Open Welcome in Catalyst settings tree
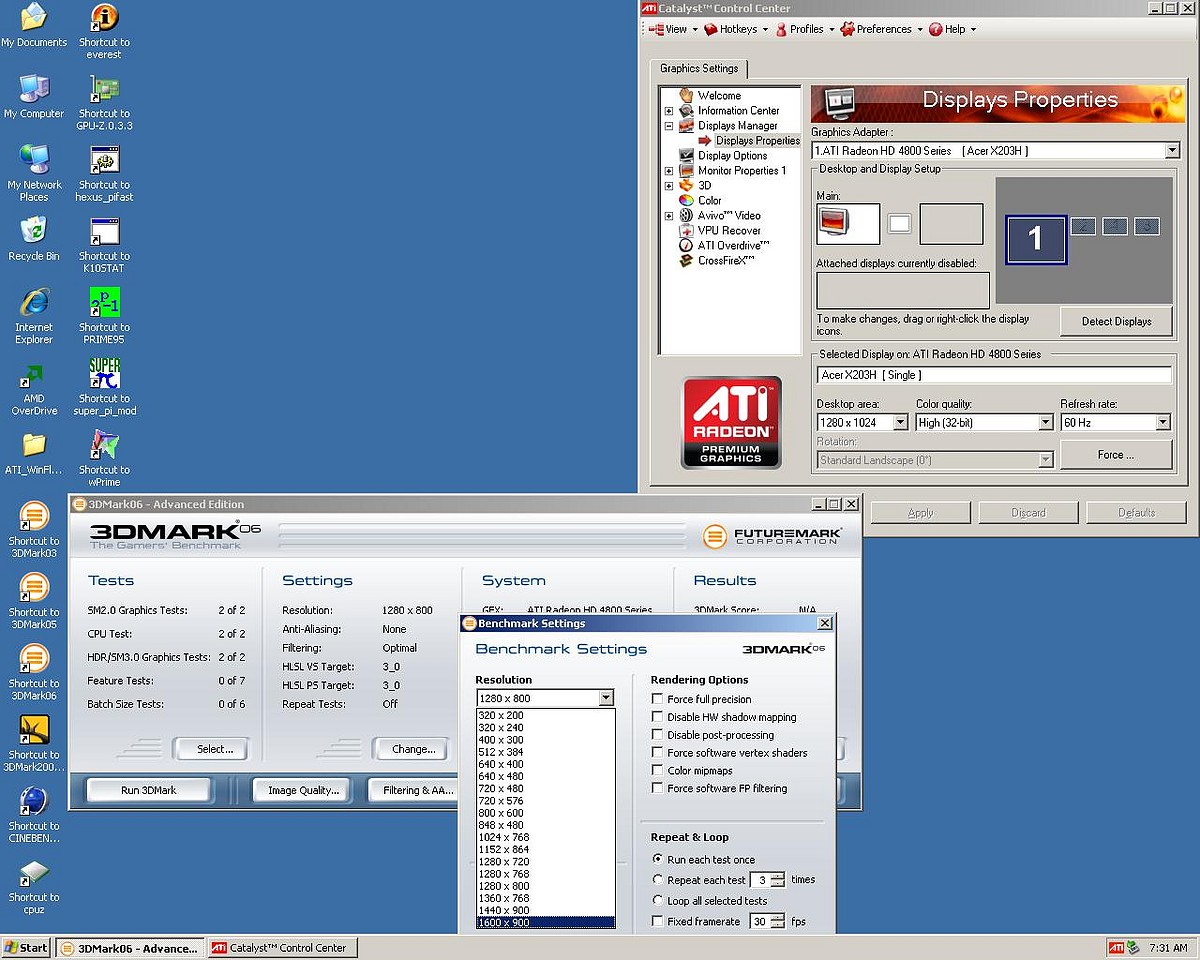 click(x=719, y=96)
